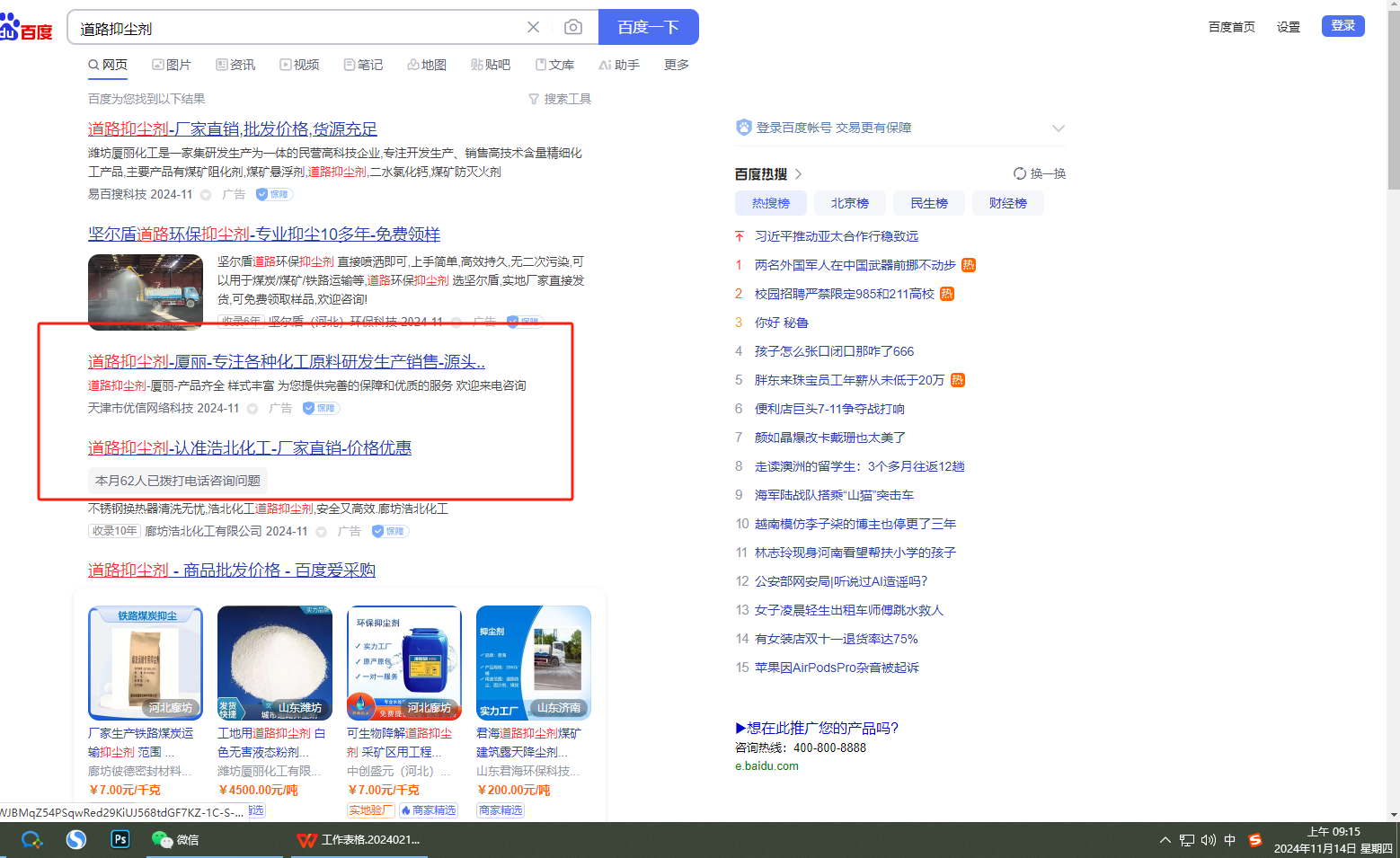Click the Baidu logo
Viewport: 1400px width, 858px height.
pos(26,28)
